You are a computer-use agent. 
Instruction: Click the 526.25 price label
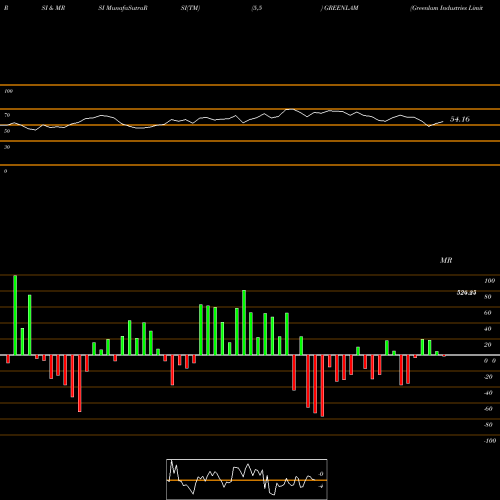point(466,293)
